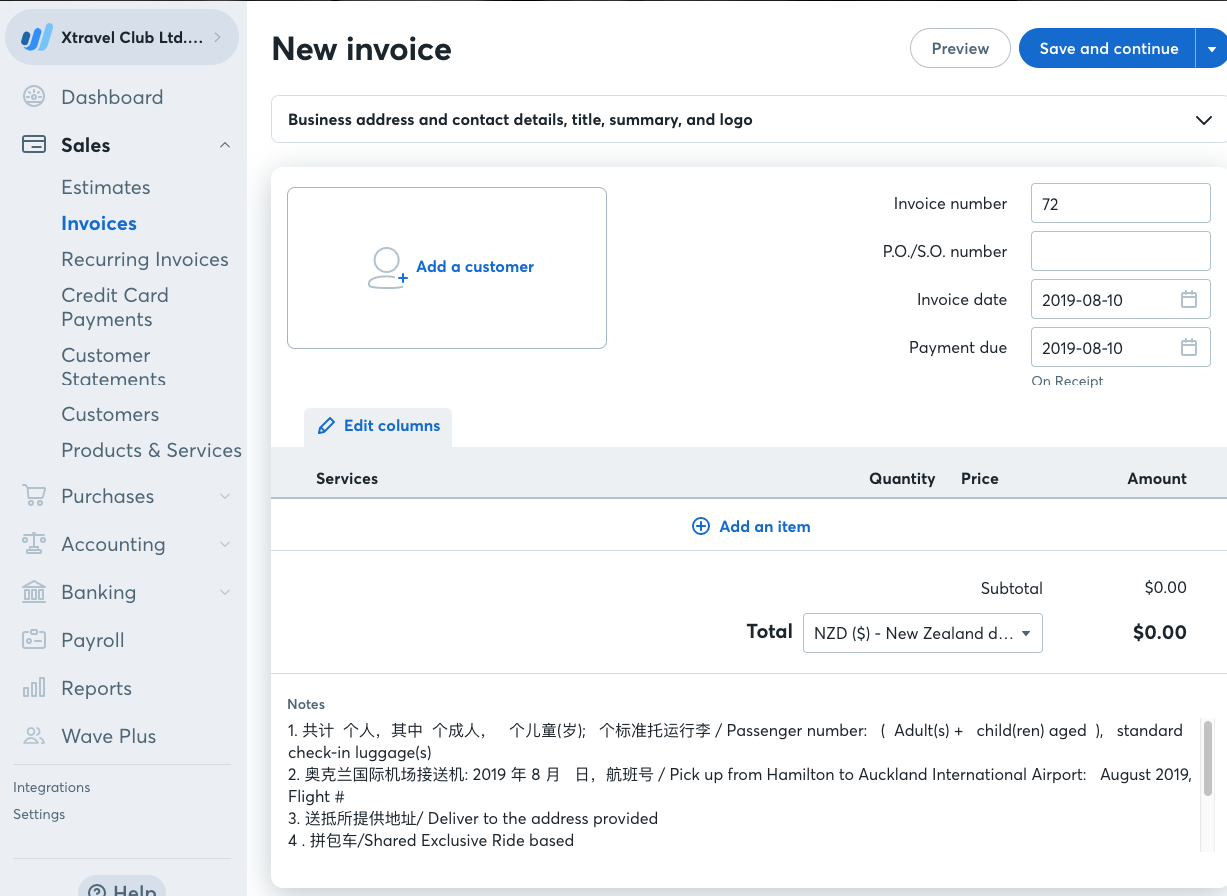This screenshot has height=896, width=1227.
Task: Open the Invoice date calendar icon
Action: pyautogui.click(x=1189, y=299)
